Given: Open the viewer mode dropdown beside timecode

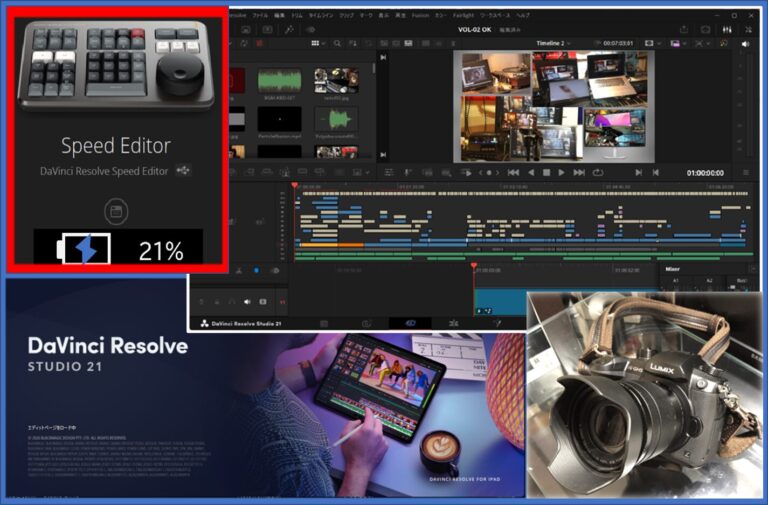Looking at the screenshot, I should click(652, 44).
